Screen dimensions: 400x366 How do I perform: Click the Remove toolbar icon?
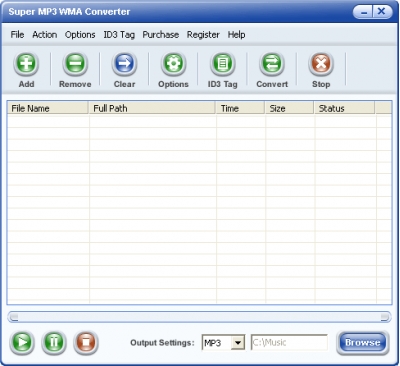[75, 64]
